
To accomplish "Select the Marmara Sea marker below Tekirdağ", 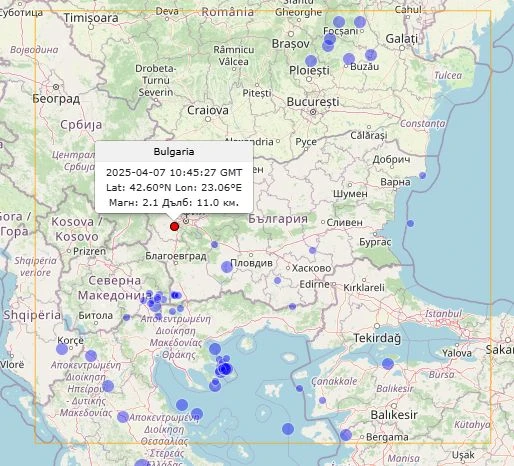I will click(388, 364).
